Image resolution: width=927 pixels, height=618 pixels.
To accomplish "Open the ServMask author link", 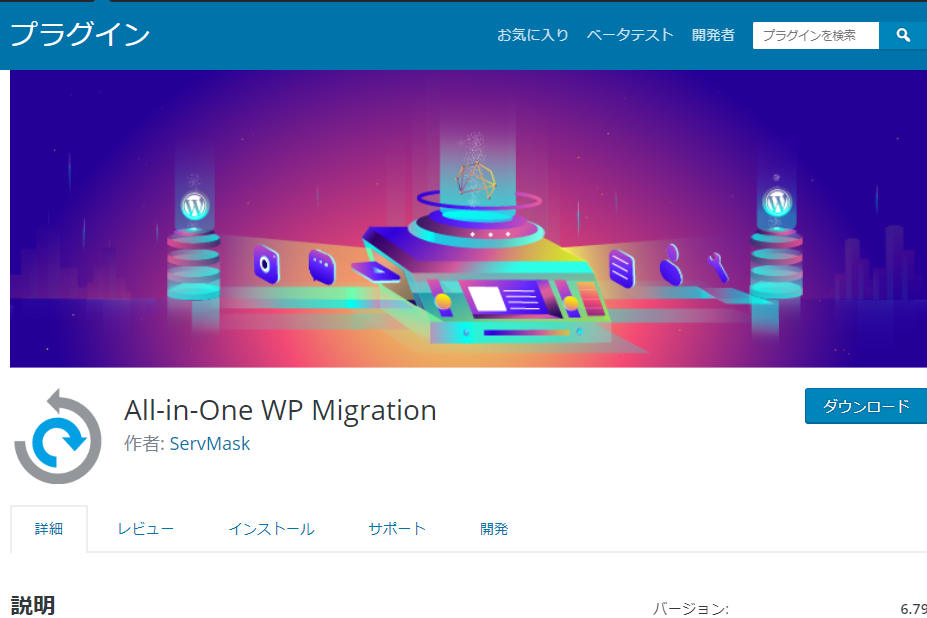I will (210, 444).
